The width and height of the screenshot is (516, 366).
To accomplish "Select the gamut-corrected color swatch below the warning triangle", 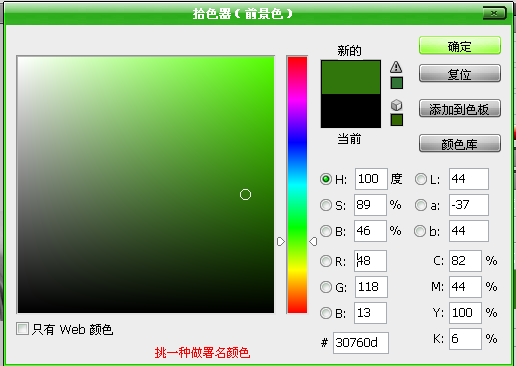I will (397, 83).
